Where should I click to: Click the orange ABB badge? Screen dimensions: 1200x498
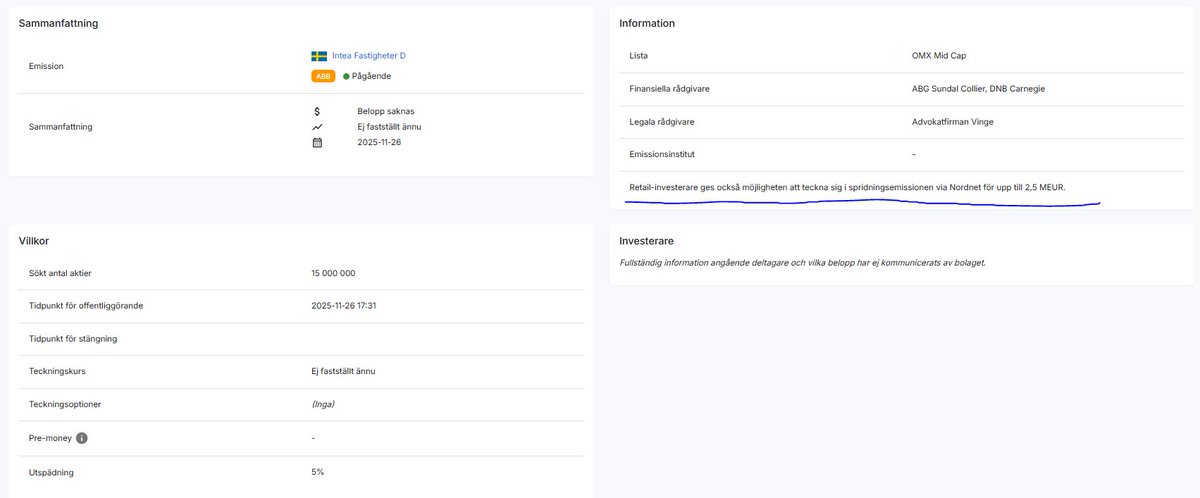click(x=322, y=76)
